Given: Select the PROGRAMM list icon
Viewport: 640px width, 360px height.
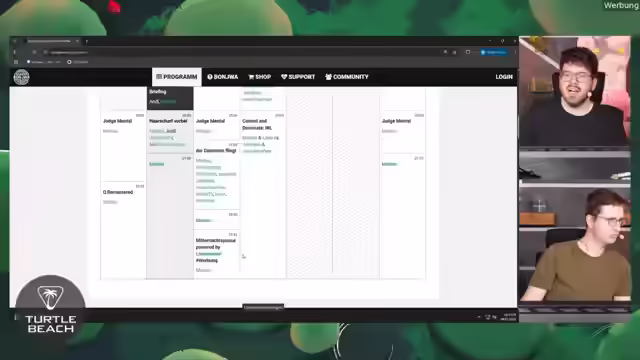Looking at the screenshot, I should point(159,77).
